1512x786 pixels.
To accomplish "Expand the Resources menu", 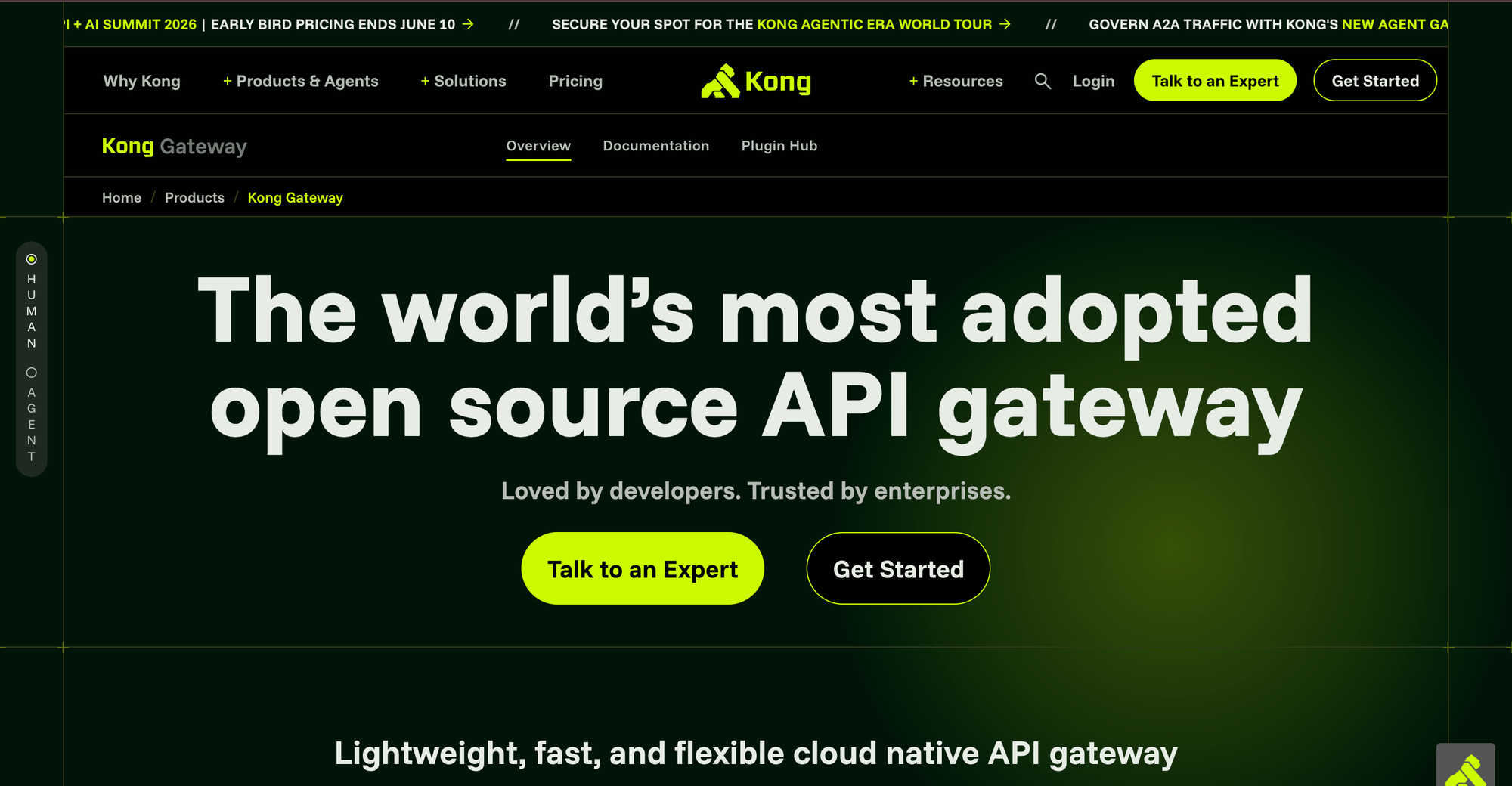I will (x=956, y=81).
